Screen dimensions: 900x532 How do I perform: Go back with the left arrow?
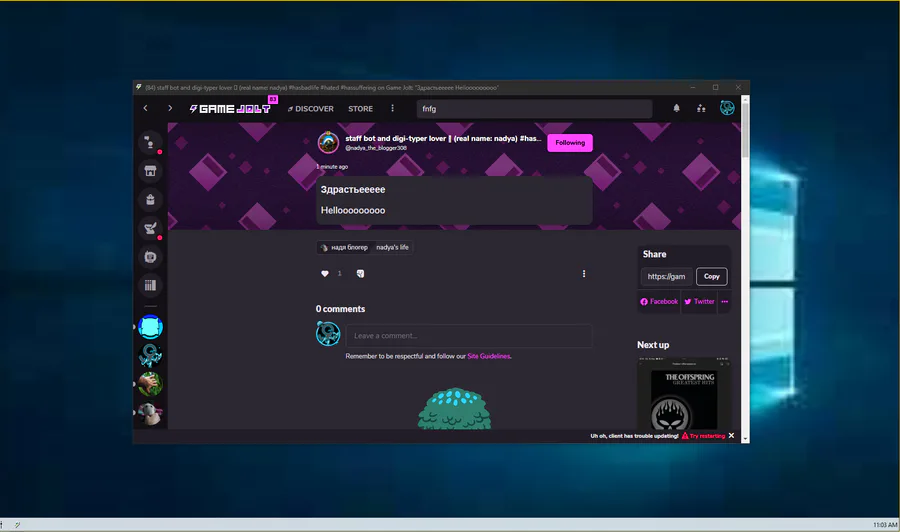[145, 108]
